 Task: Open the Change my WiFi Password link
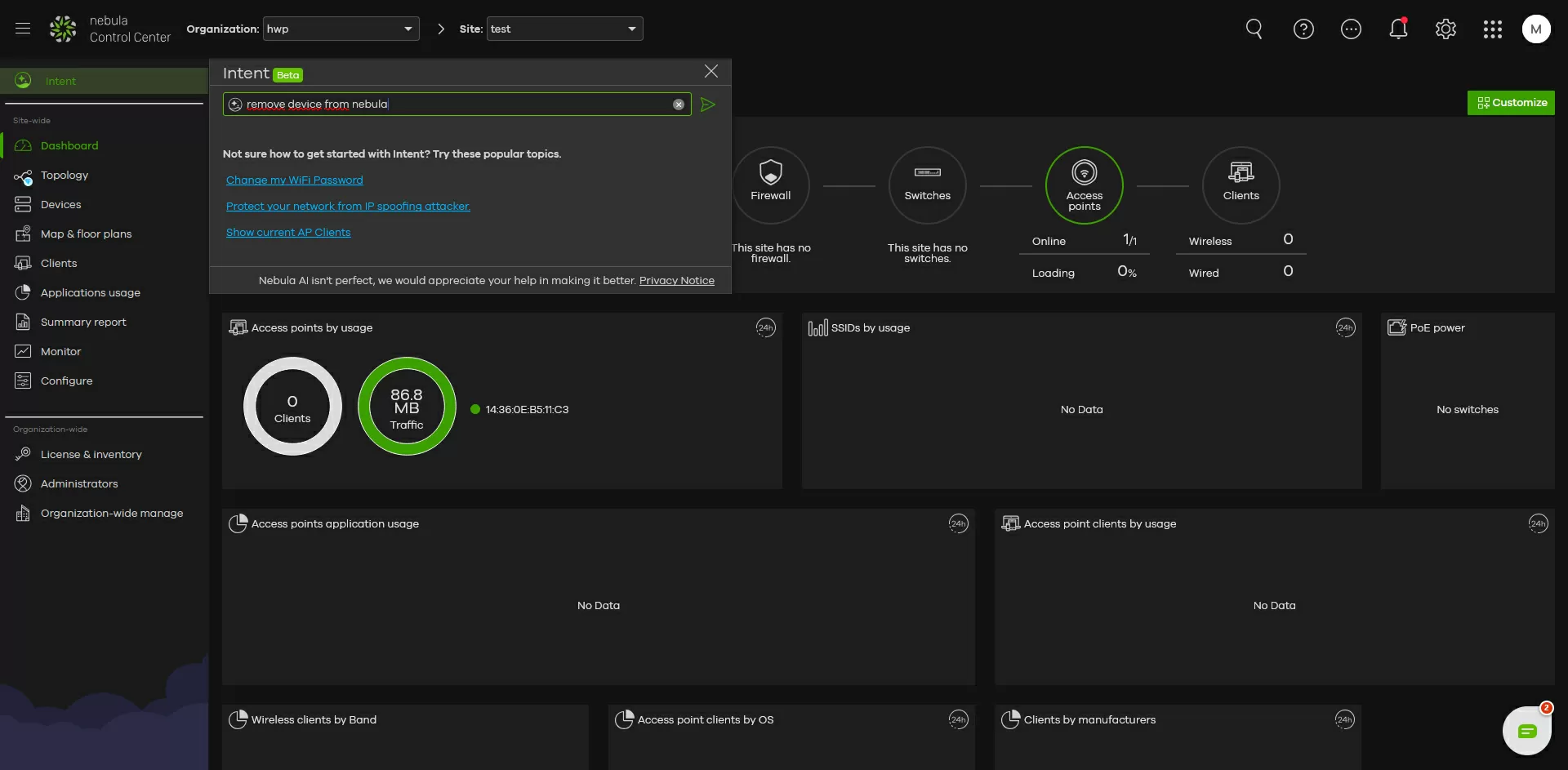click(294, 180)
